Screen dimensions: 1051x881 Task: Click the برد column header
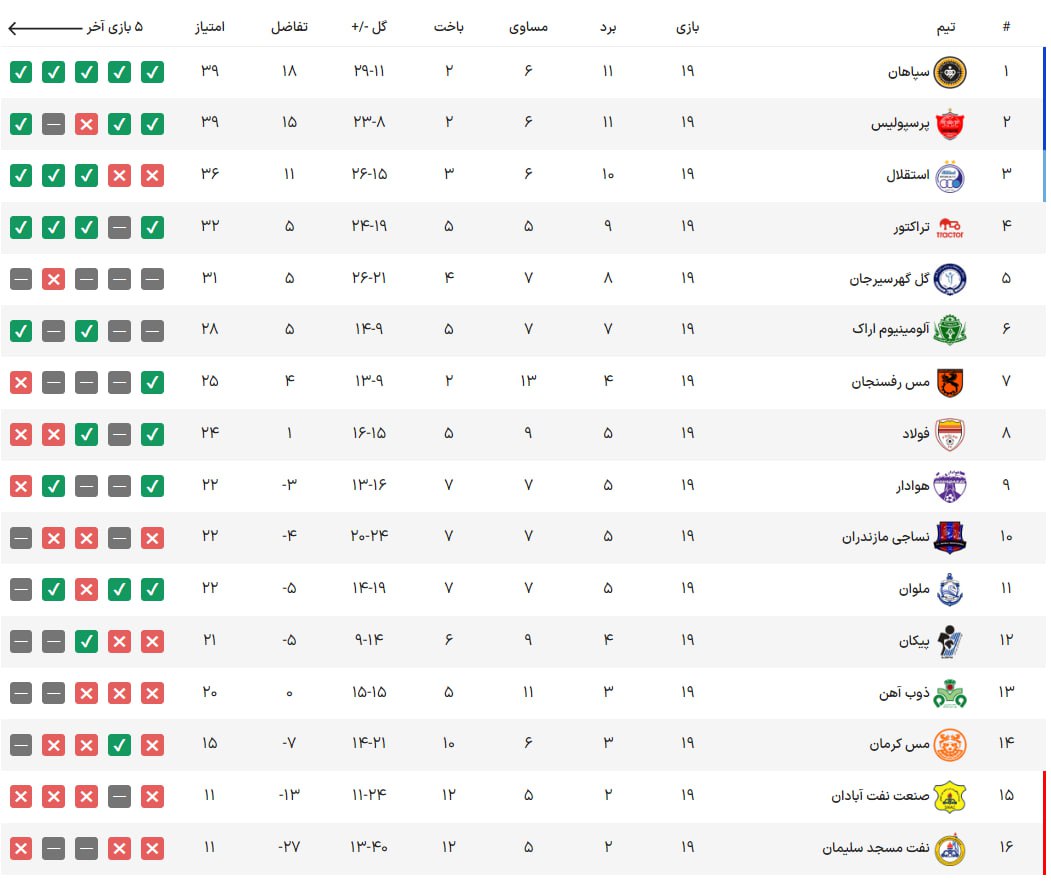(608, 27)
